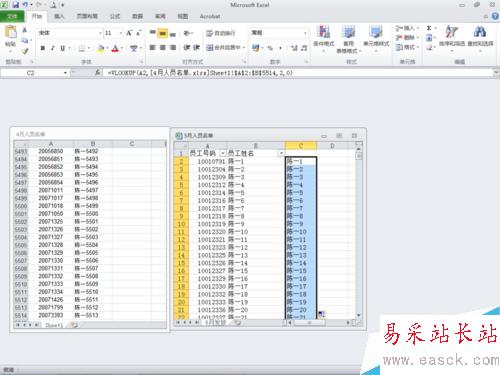Switch to the Insert ribbon tab
500x375 pixels.
tap(59, 16)
